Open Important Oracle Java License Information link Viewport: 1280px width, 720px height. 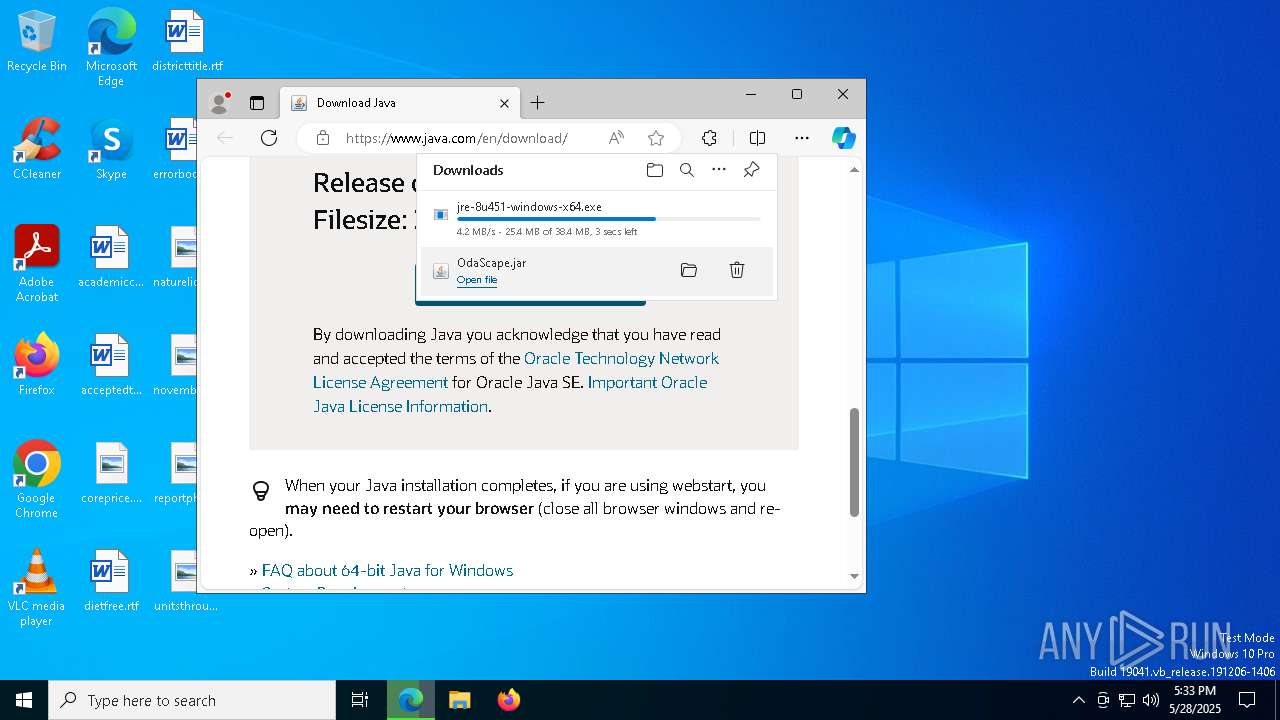(510, 394)
